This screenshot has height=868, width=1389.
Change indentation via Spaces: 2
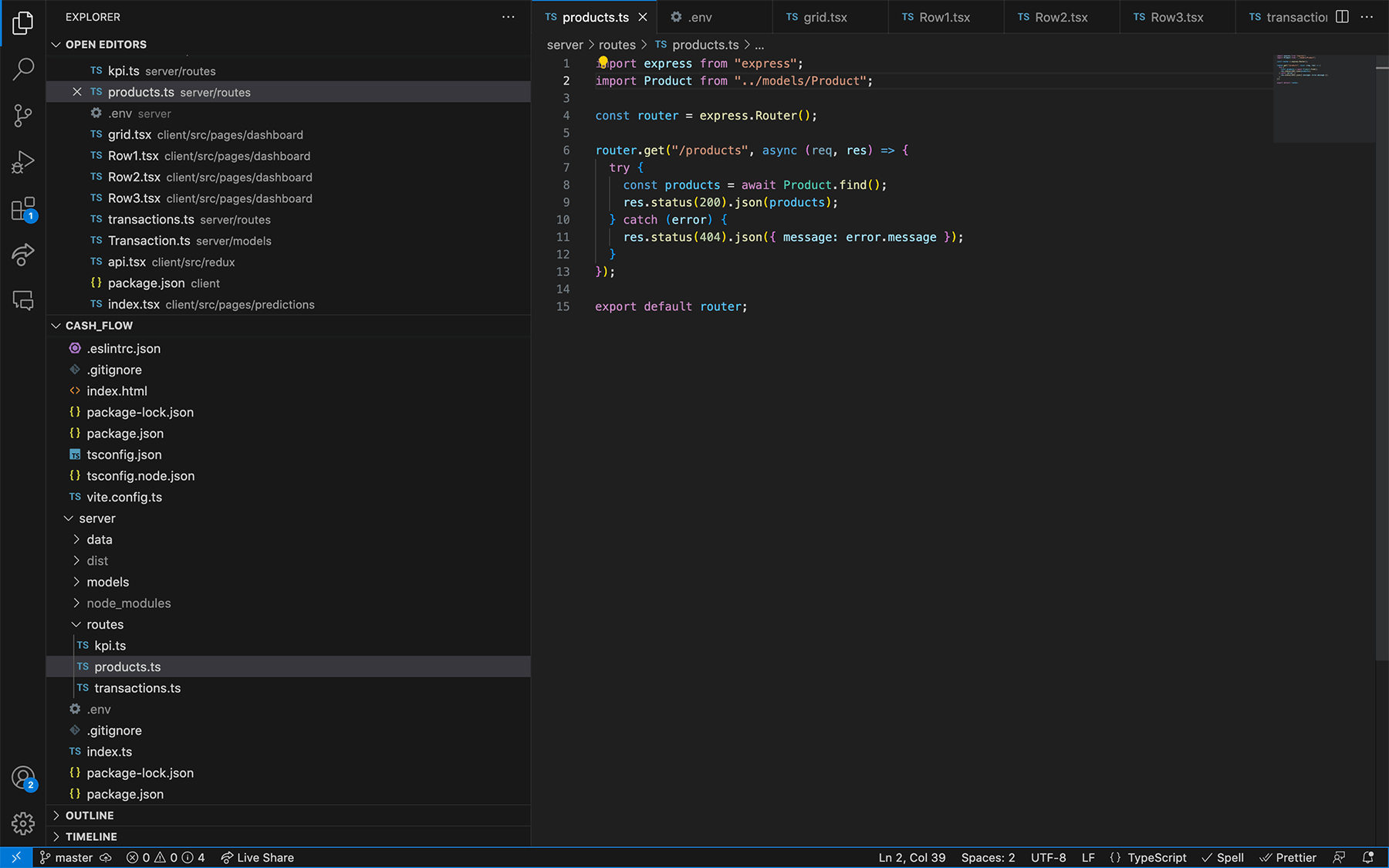tap(988, 857)
